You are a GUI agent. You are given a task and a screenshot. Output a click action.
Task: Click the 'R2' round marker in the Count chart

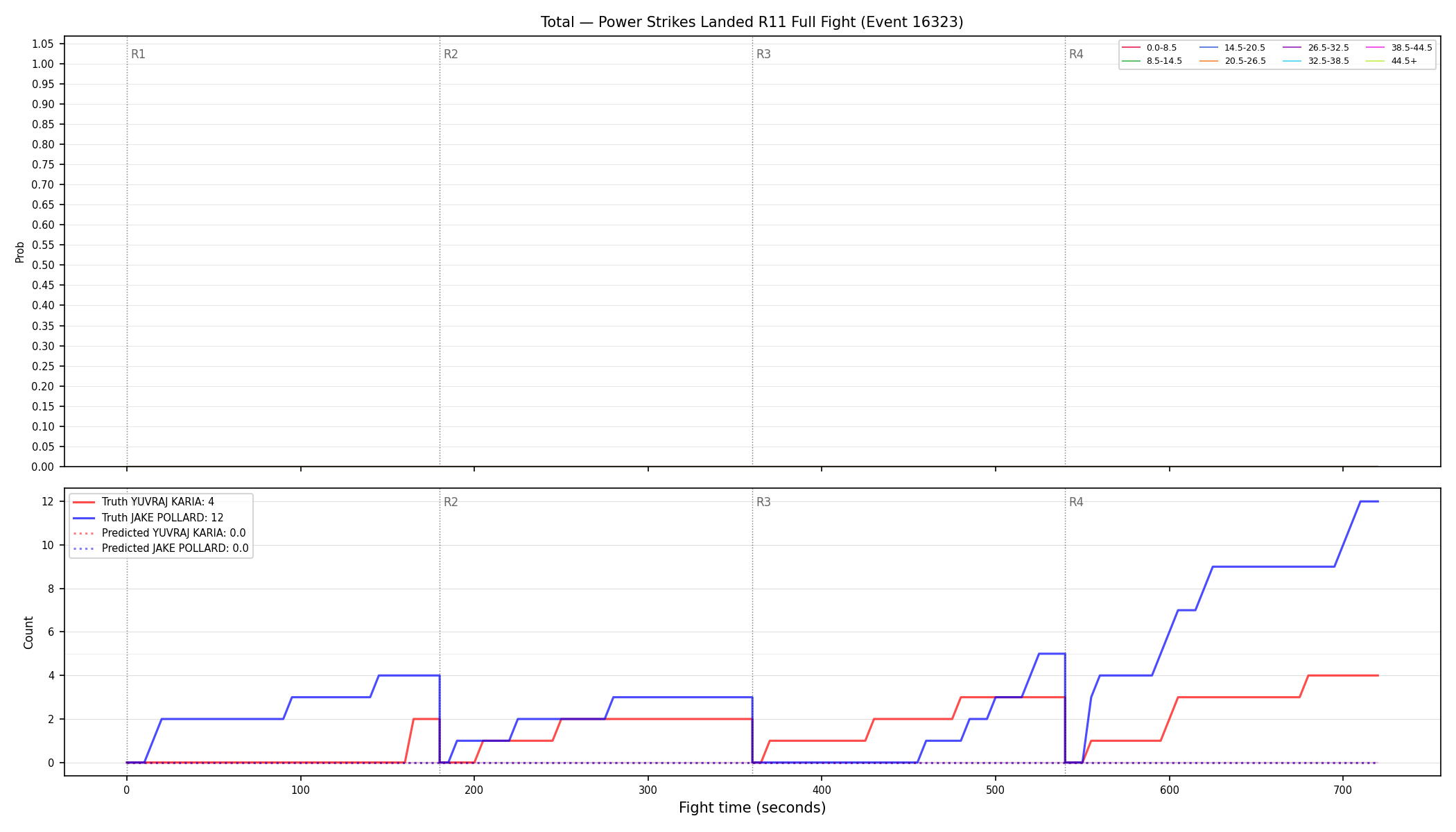pyautogui.click(x=451, y=502)
